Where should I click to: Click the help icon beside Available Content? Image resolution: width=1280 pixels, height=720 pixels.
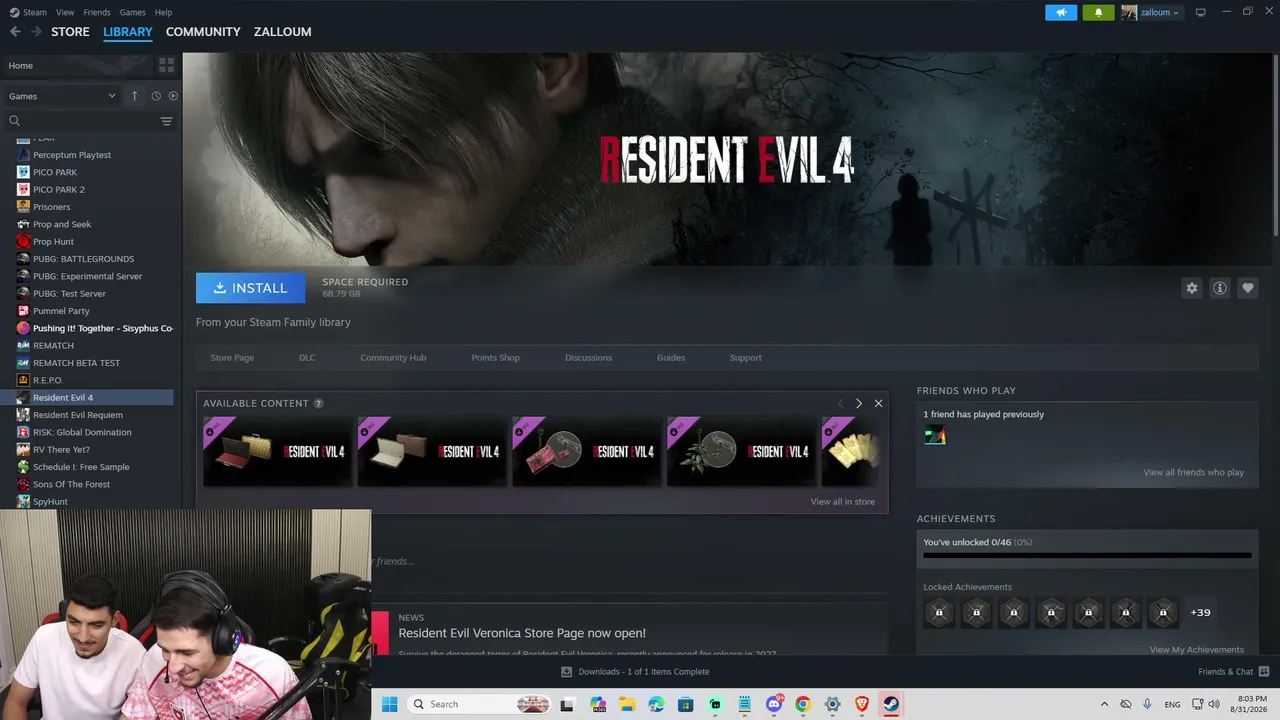pyautogui.click(x=318, y=404)
